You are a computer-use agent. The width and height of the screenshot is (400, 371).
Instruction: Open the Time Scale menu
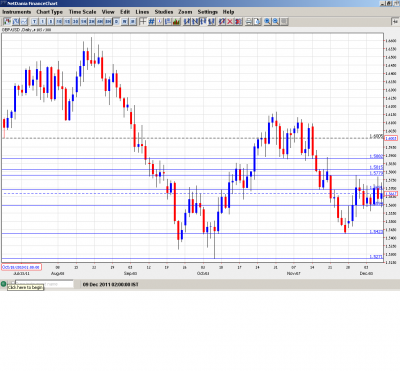coord(82,12)
